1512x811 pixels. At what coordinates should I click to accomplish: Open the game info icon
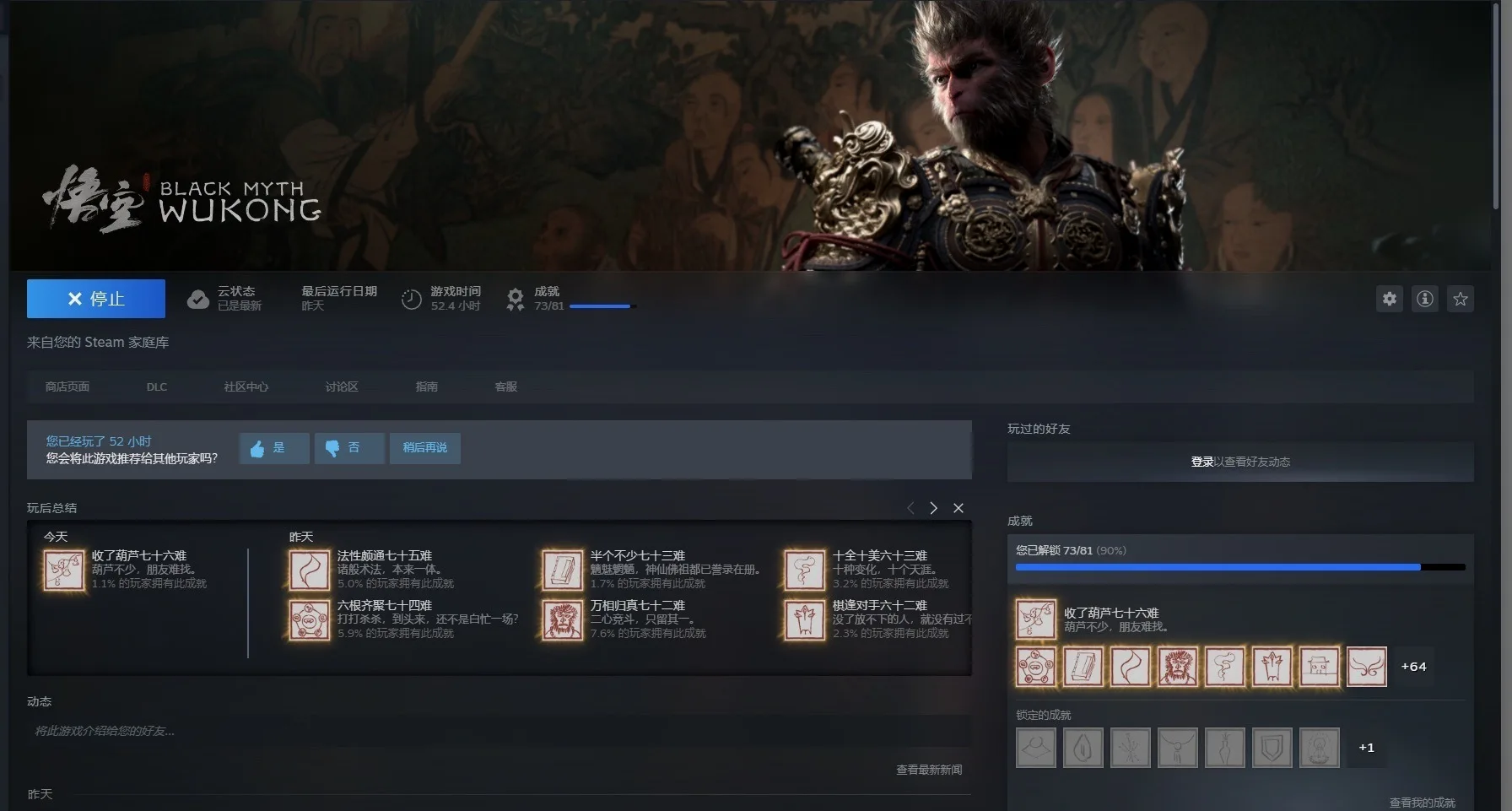tap(1425, 299)
